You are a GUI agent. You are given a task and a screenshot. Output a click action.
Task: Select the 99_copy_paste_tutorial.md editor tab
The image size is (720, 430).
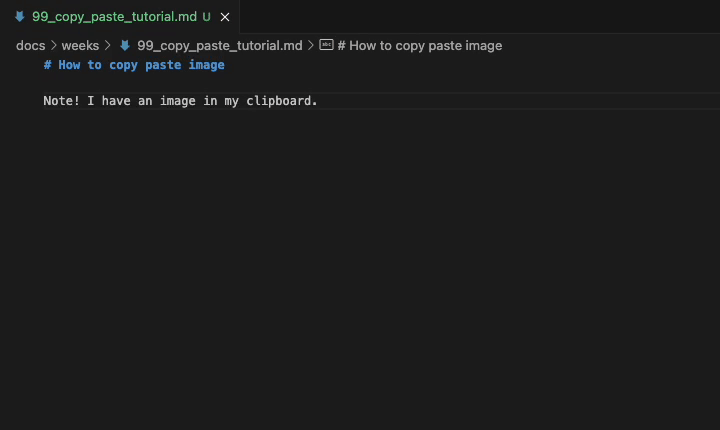tap(114, 17)
